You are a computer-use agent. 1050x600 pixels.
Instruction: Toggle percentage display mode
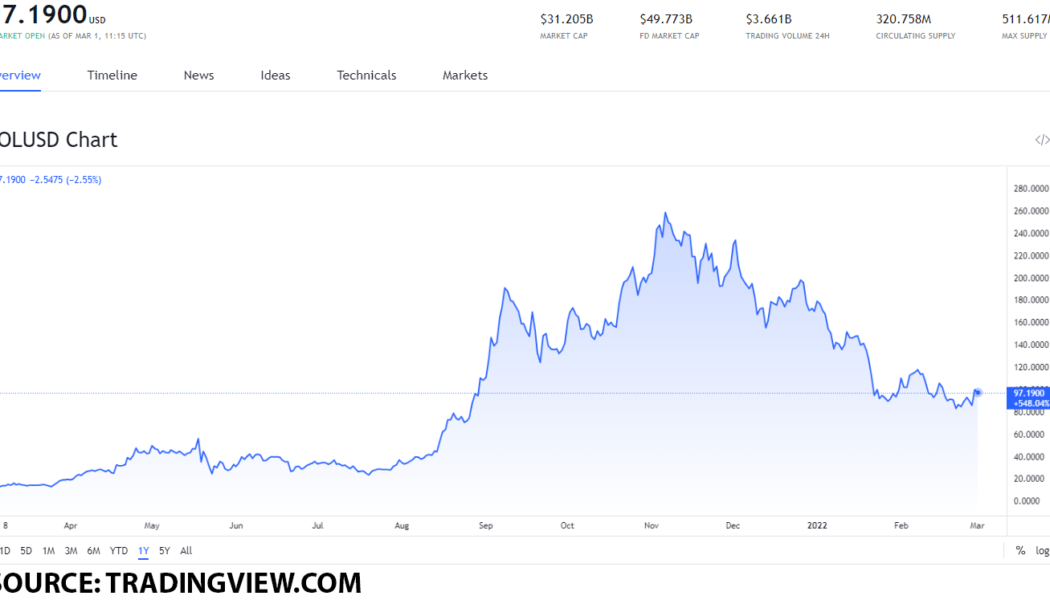pyautogui.click(x=1020, y=550)
